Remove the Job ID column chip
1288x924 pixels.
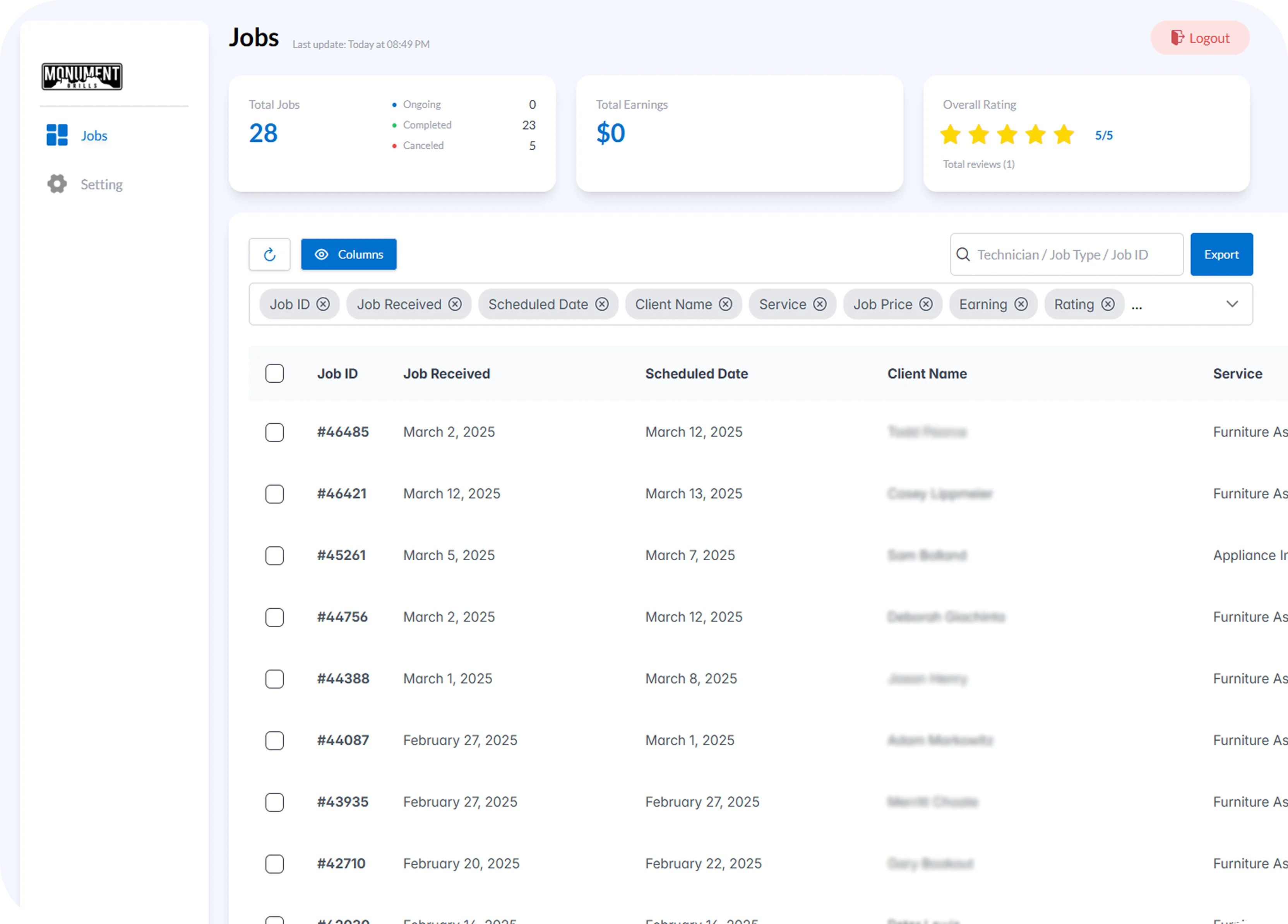click(323, 305)
